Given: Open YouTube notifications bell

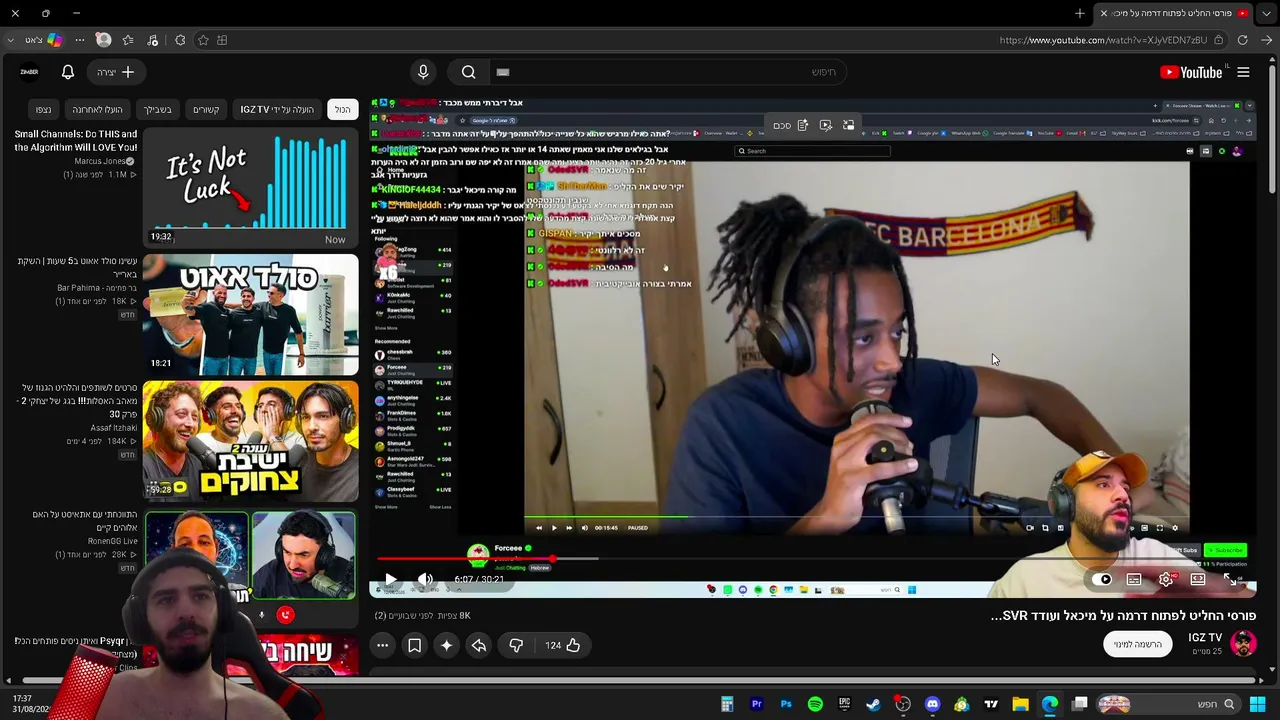Looking at the screenshot, I should pos(68,72).
